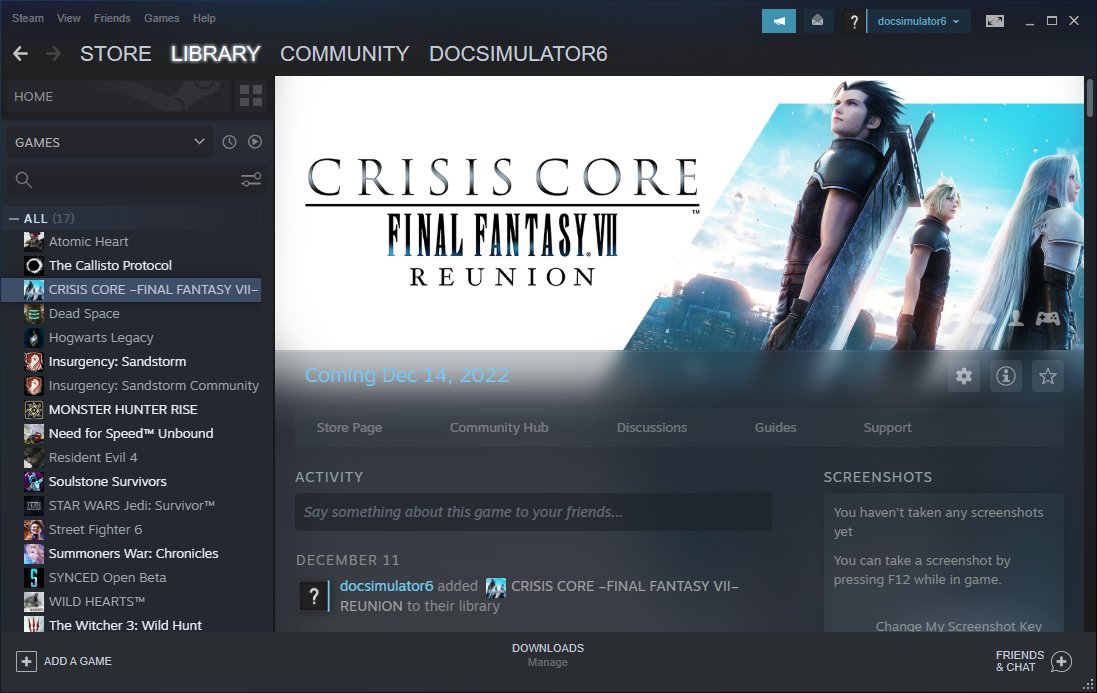Open the DOCSIMULATOR6 profile tab

518,54
